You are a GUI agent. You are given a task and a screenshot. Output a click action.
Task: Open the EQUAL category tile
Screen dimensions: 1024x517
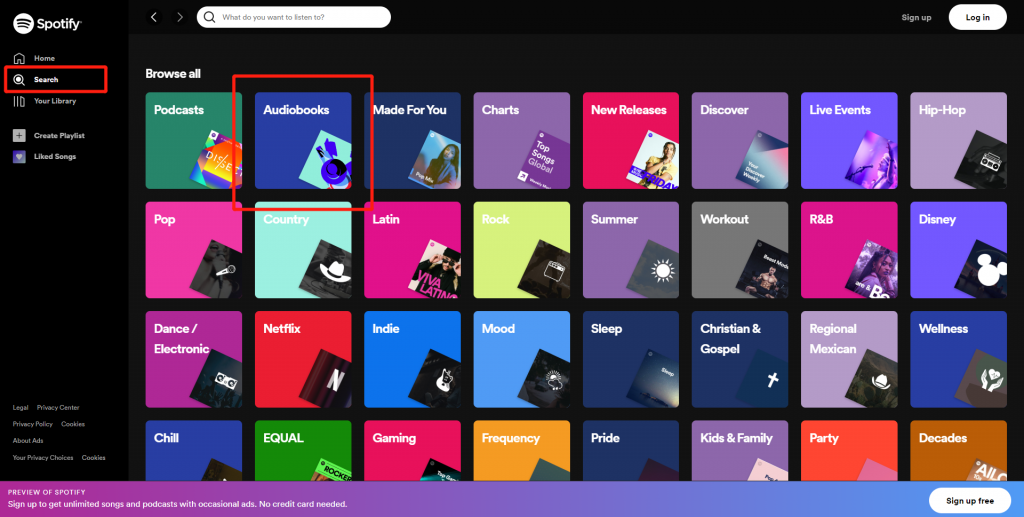coord(303,450)
